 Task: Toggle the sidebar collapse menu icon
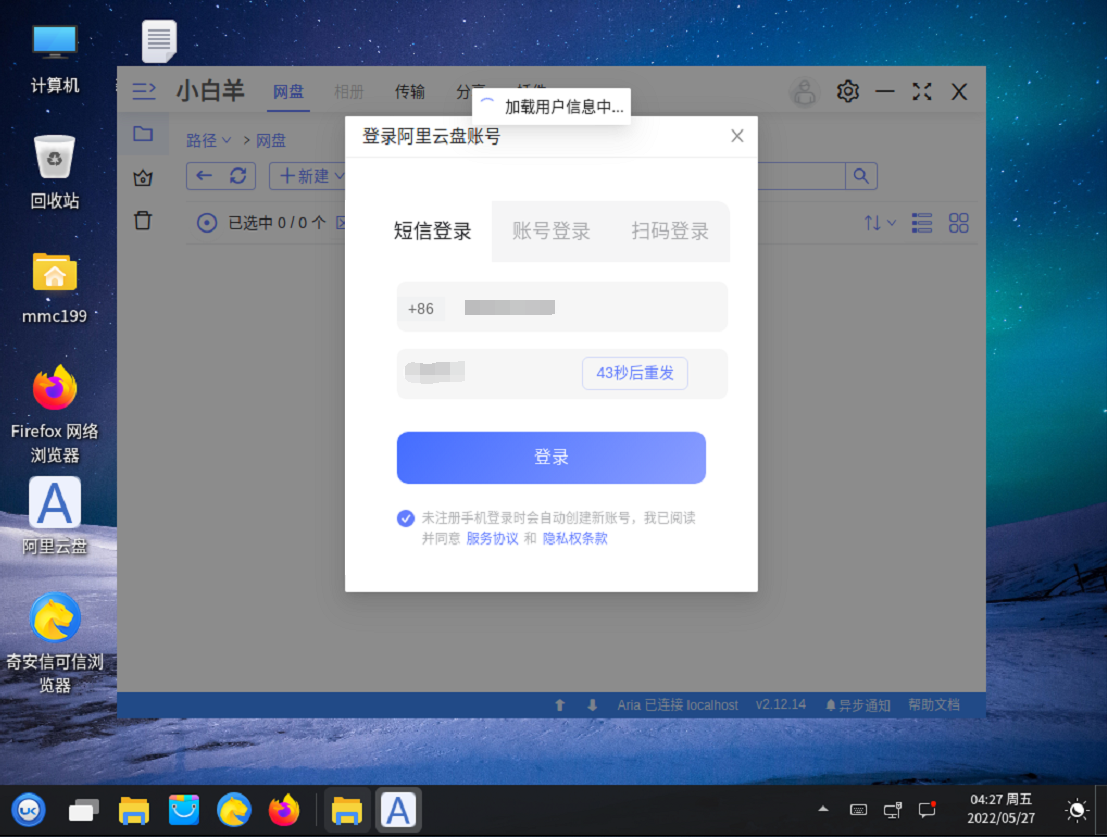144,90
